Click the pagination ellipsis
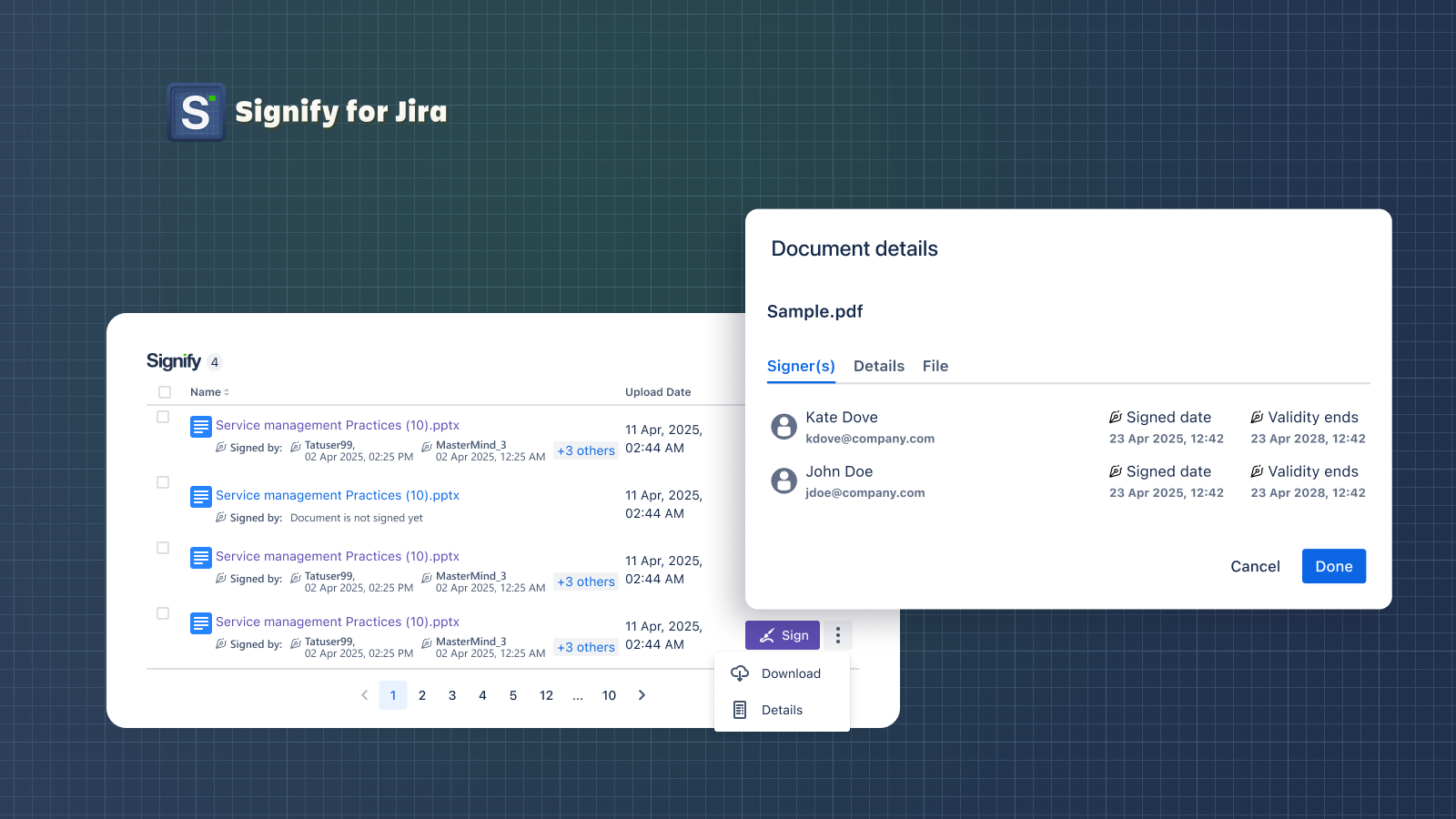The image size is (1456, 819). 578,695
